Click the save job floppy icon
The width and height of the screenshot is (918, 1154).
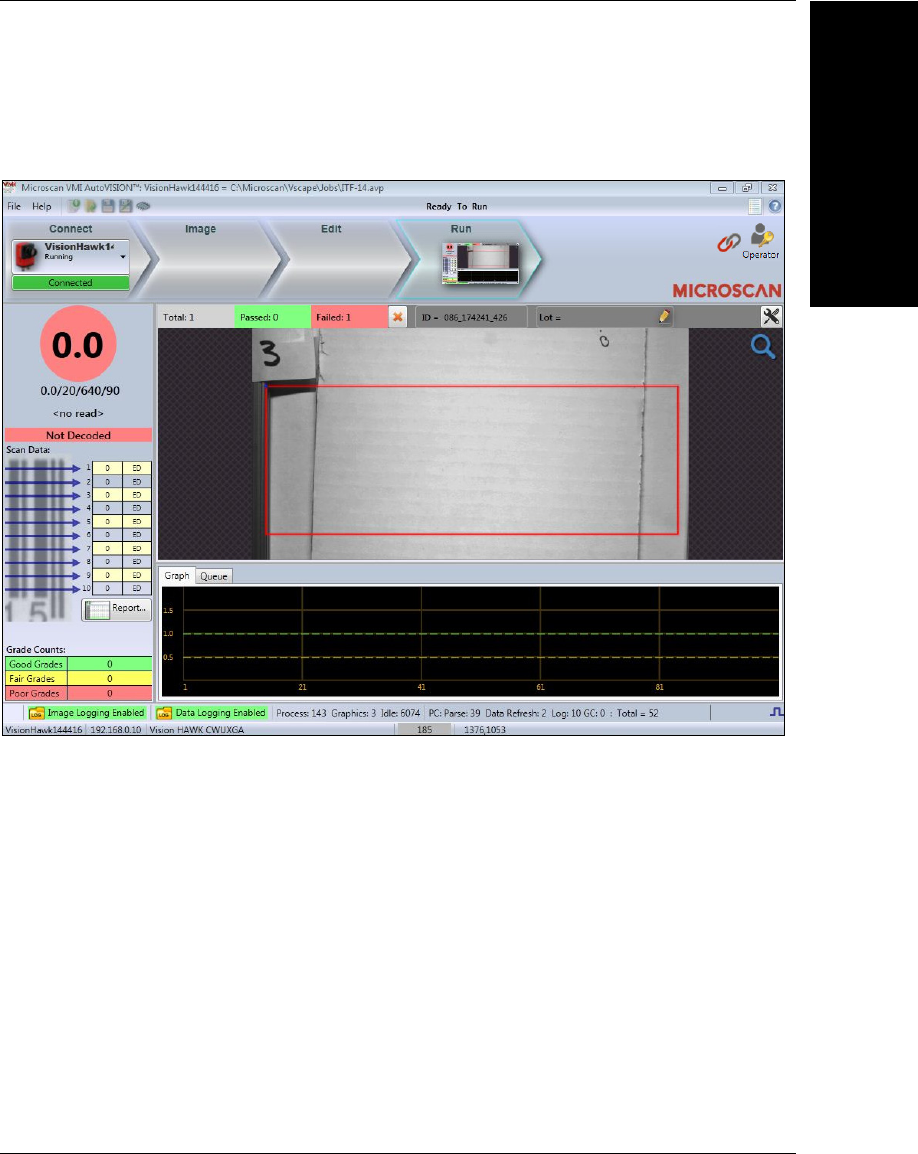point(108,207)
